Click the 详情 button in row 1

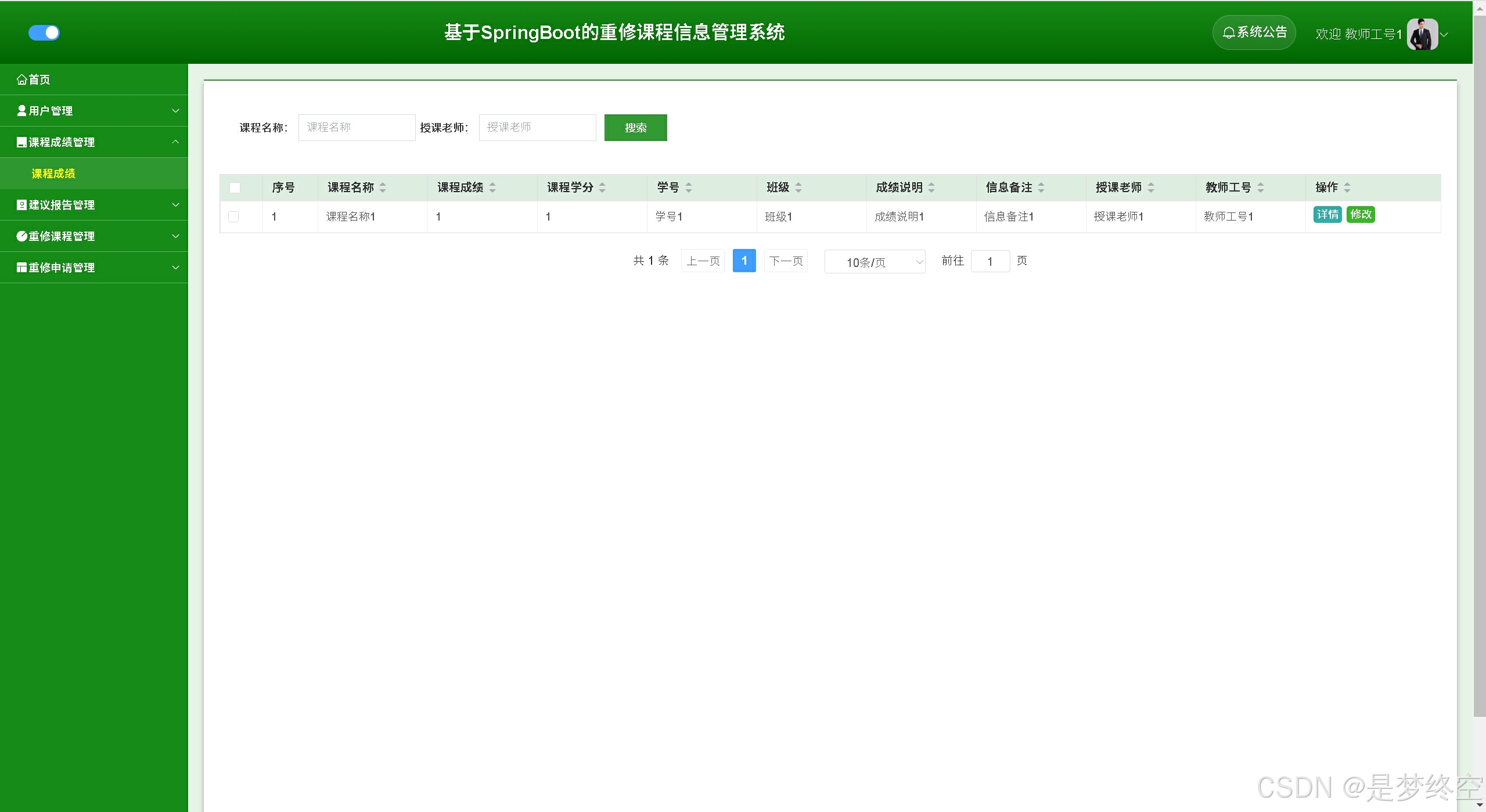pyautogui.click(x=1327, y=214)
